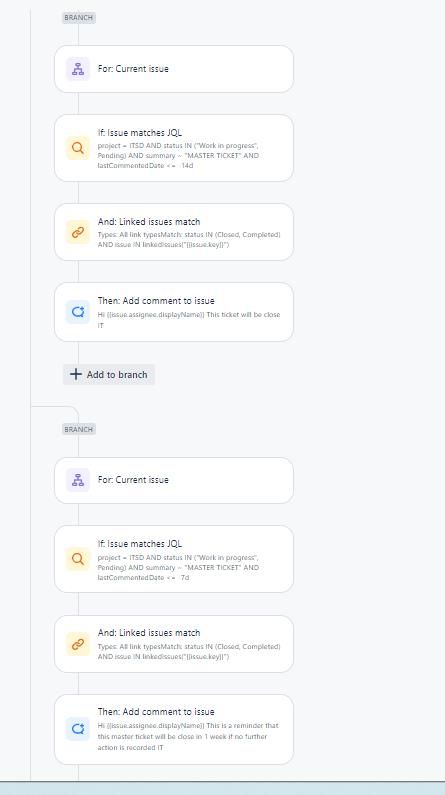Open the reminder comment action card
This screenshot has width=445, height=795.
[x=174, y=729]
